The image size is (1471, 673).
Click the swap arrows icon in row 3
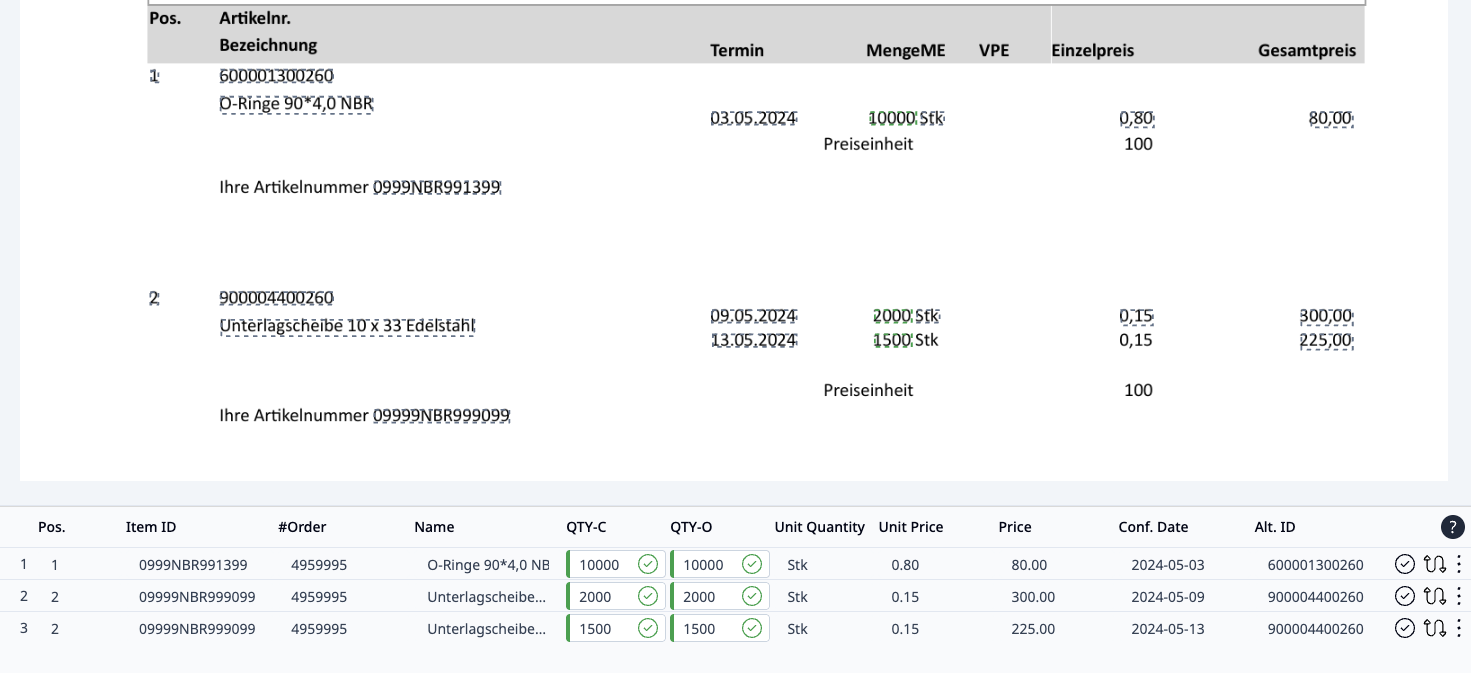pos(1434,628)
